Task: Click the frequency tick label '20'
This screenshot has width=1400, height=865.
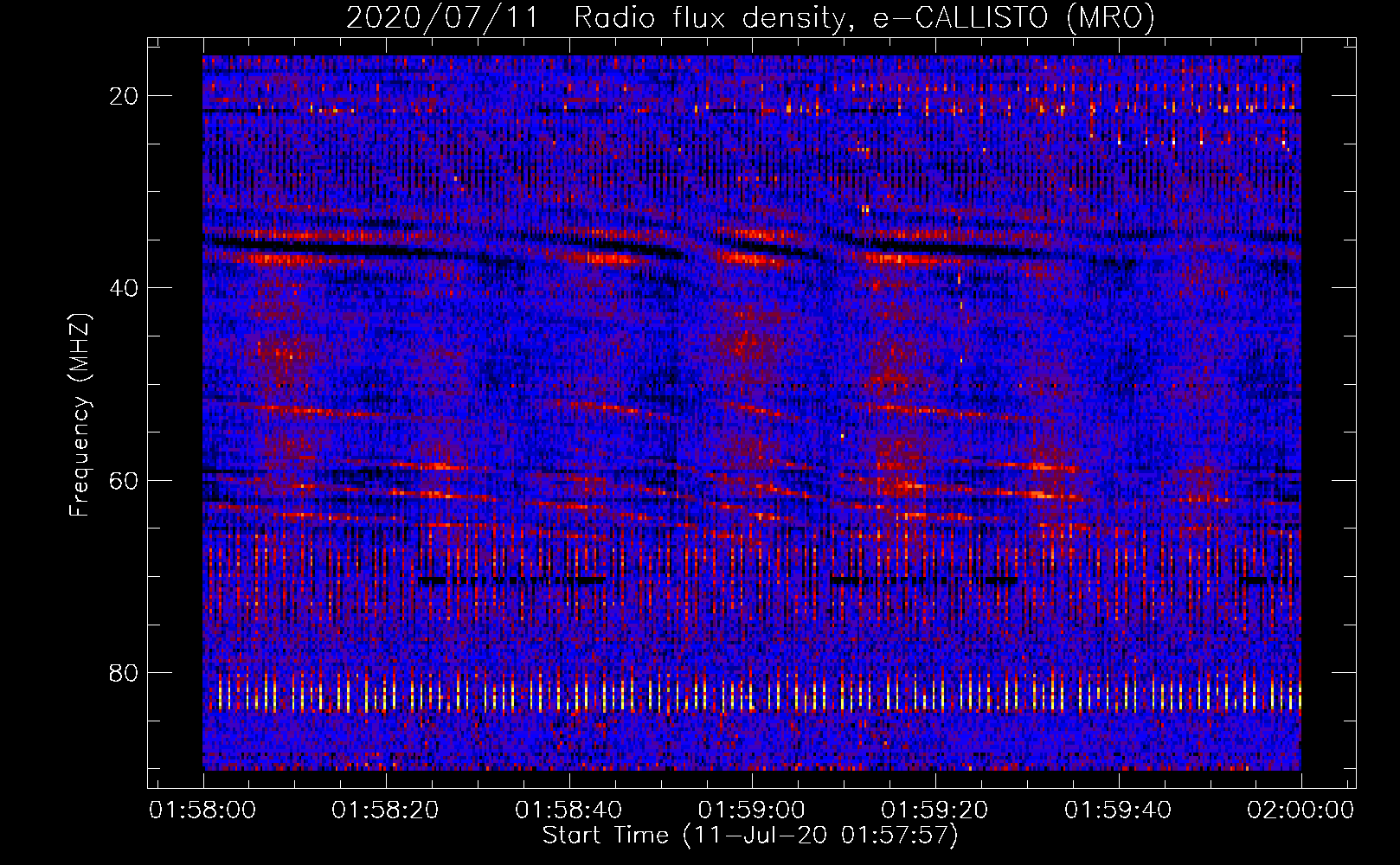Action: (125, 96)
